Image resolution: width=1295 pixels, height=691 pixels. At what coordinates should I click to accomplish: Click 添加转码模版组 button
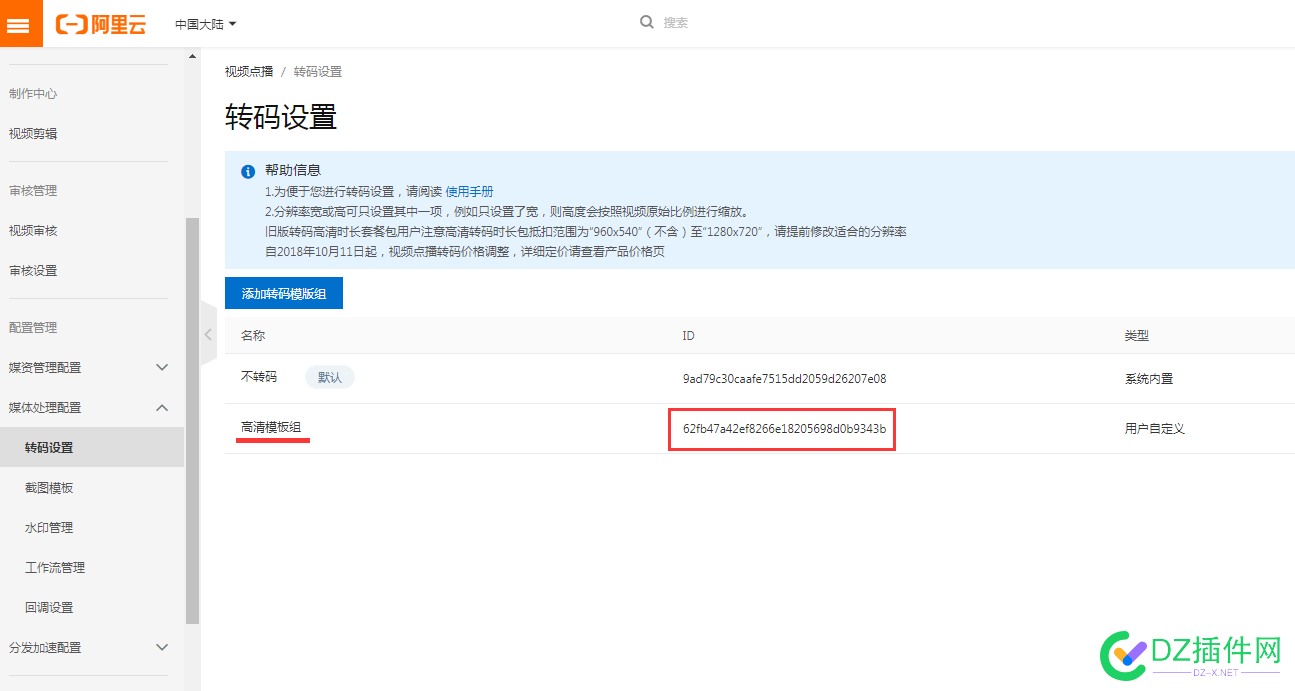[x=284, y=294]
